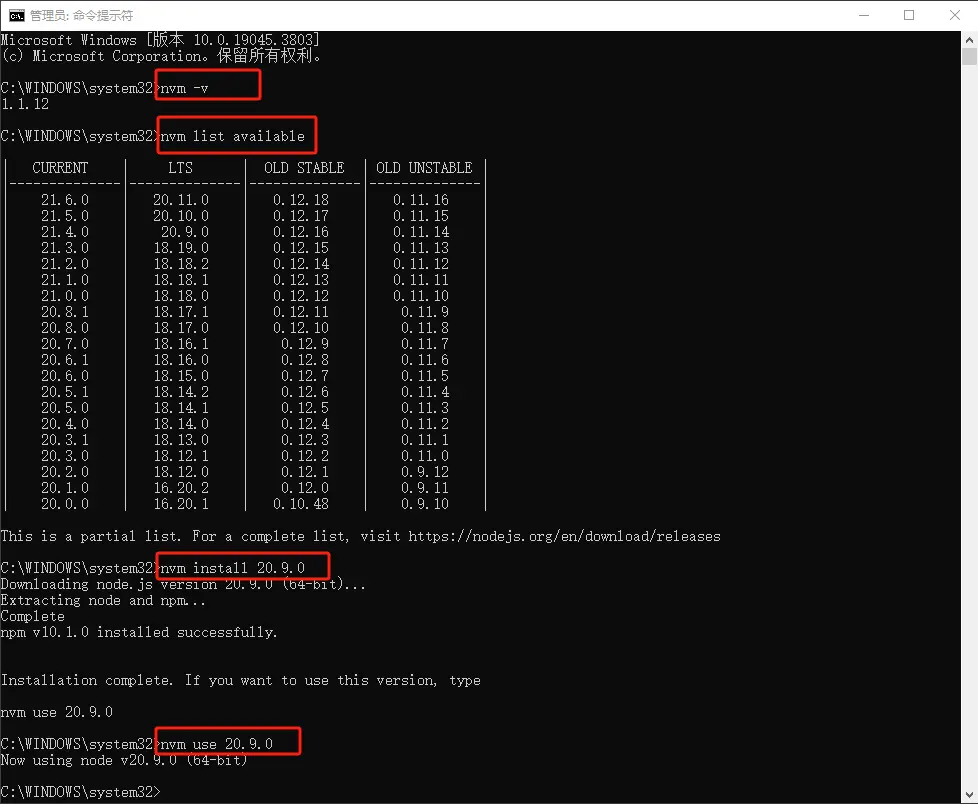Click the 'nvm install 20.9.0' command text

coord(233,568)
